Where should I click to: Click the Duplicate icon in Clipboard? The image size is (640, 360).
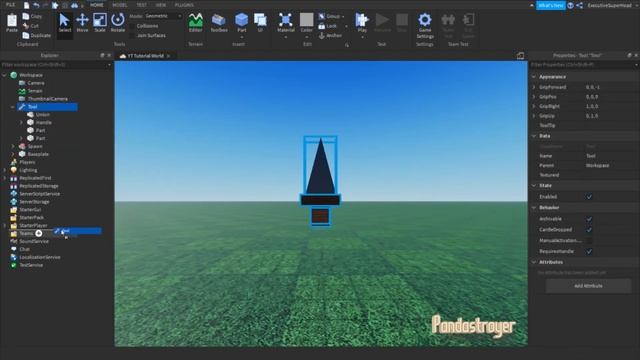point(26,36)
